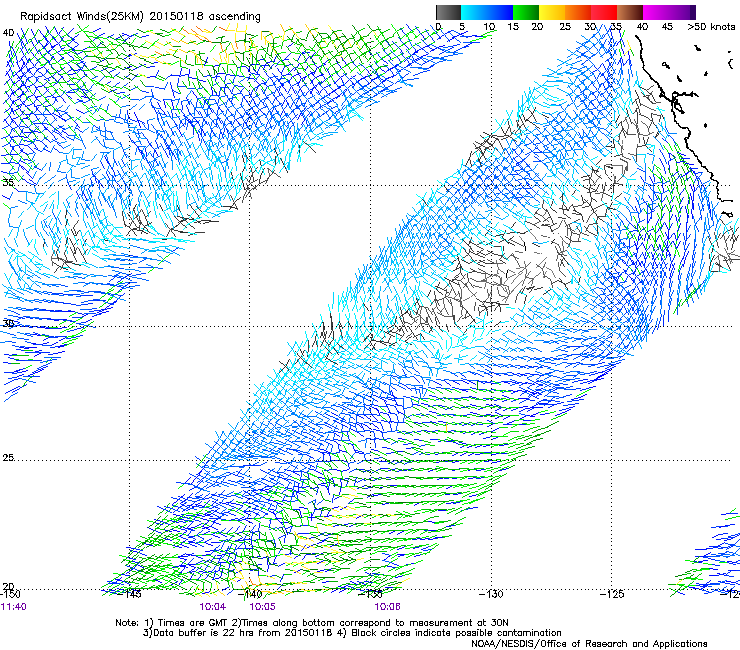The width and height of the screenshot is (740, 650).
Task: Click the purple '11:40' pass time
Action: click(x=14, y=607)
